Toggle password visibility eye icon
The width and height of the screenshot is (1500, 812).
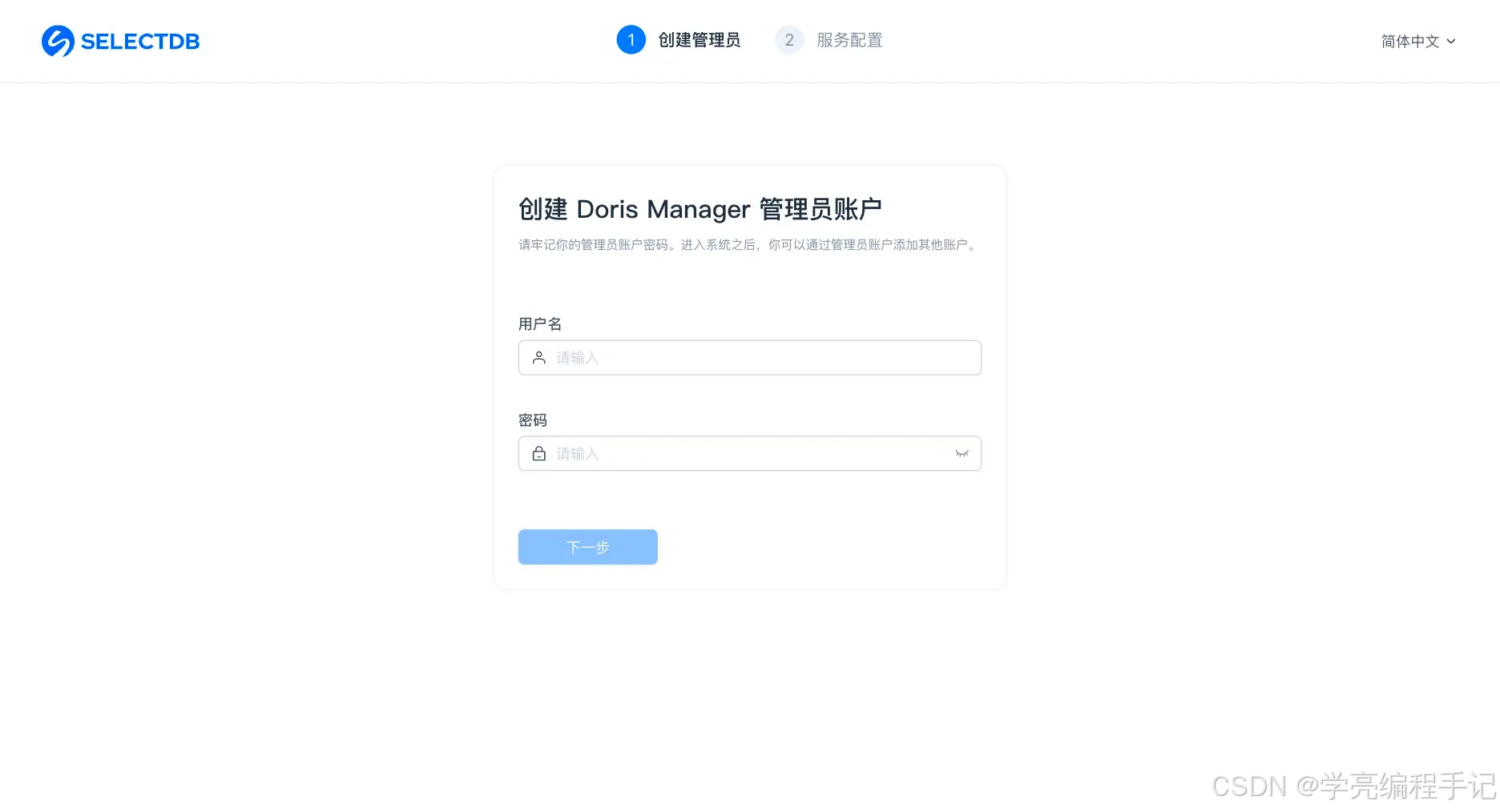click(962, 453)
